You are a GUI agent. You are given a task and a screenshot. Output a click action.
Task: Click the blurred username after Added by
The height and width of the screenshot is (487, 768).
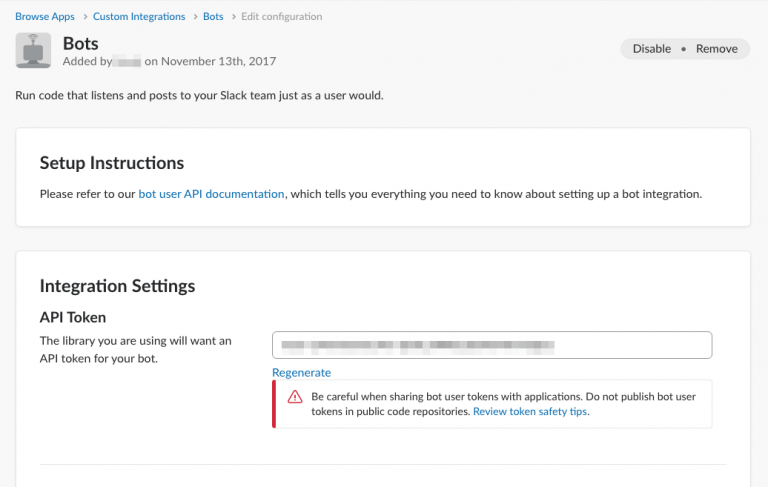(126, 61)
